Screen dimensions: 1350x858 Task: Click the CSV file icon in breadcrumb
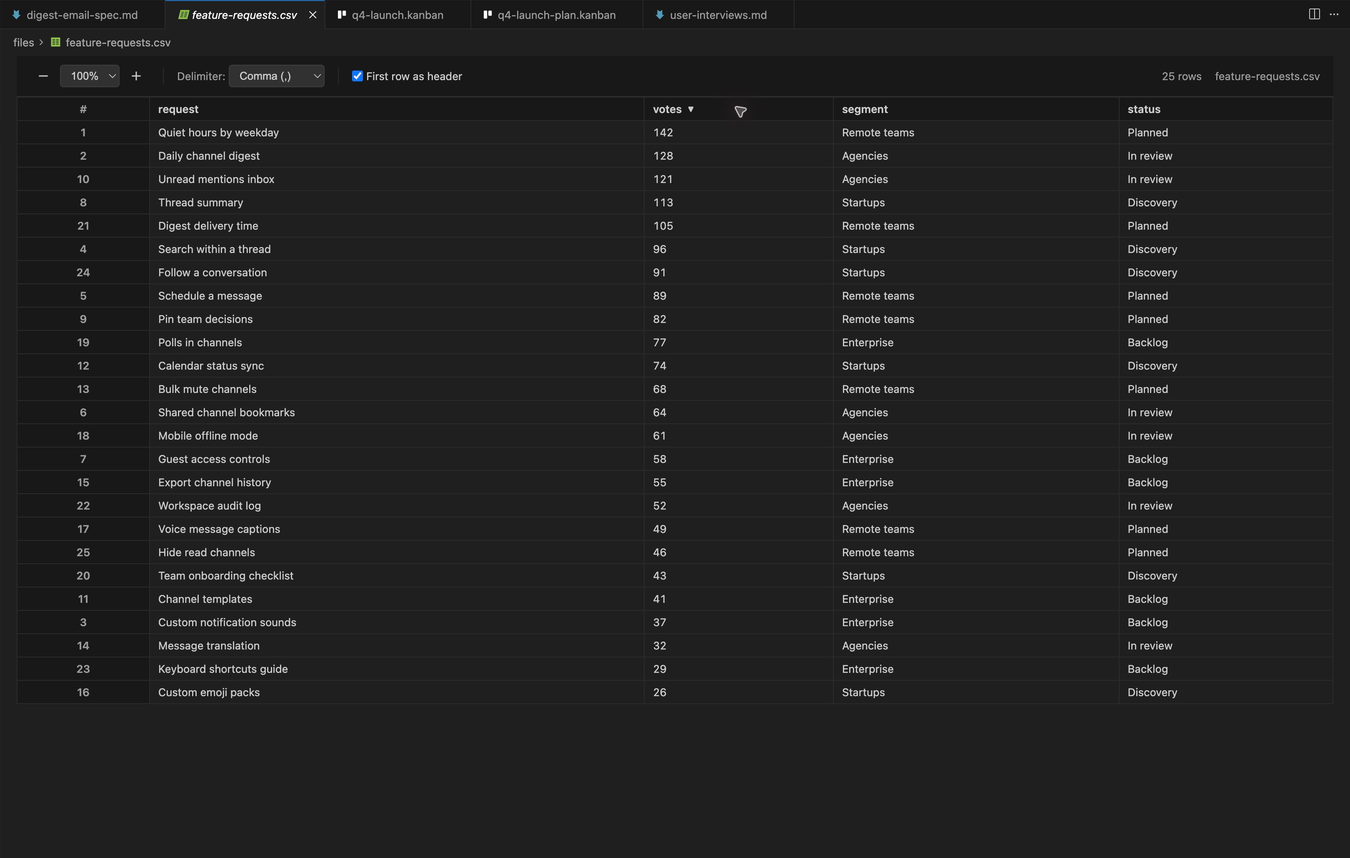coord(56,42)
